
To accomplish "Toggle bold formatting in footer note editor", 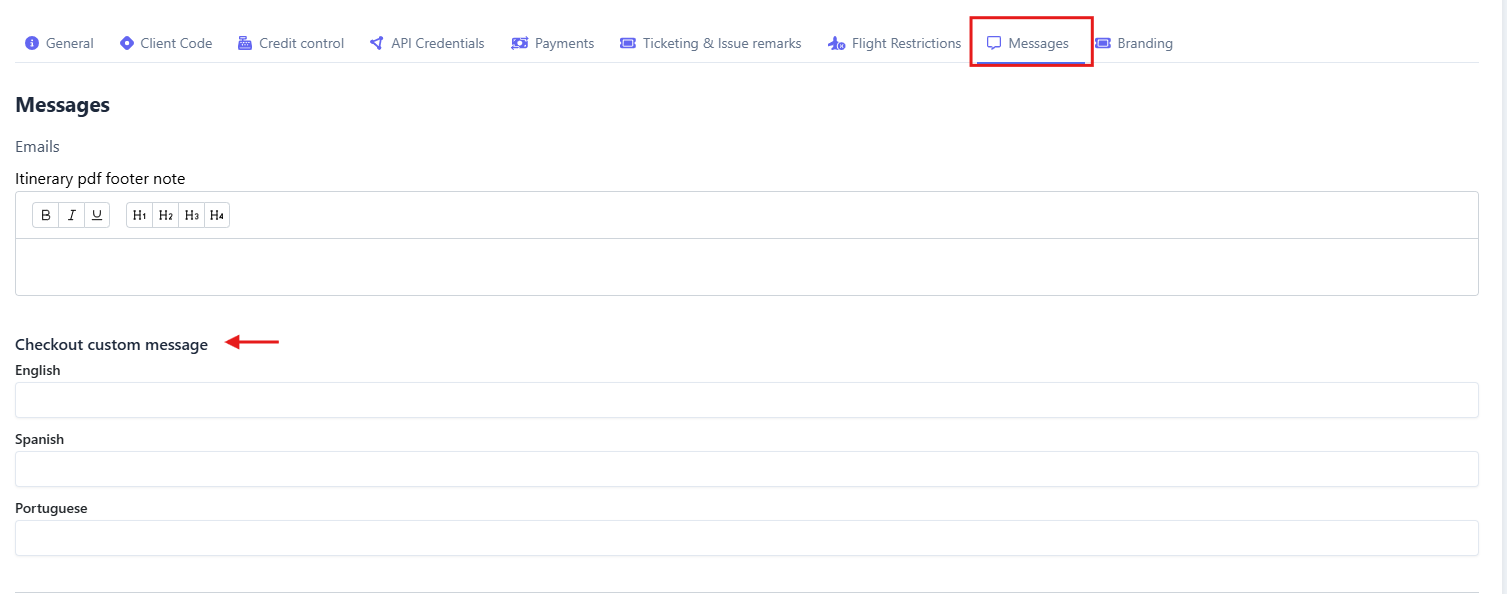I will tap(46, 215).
